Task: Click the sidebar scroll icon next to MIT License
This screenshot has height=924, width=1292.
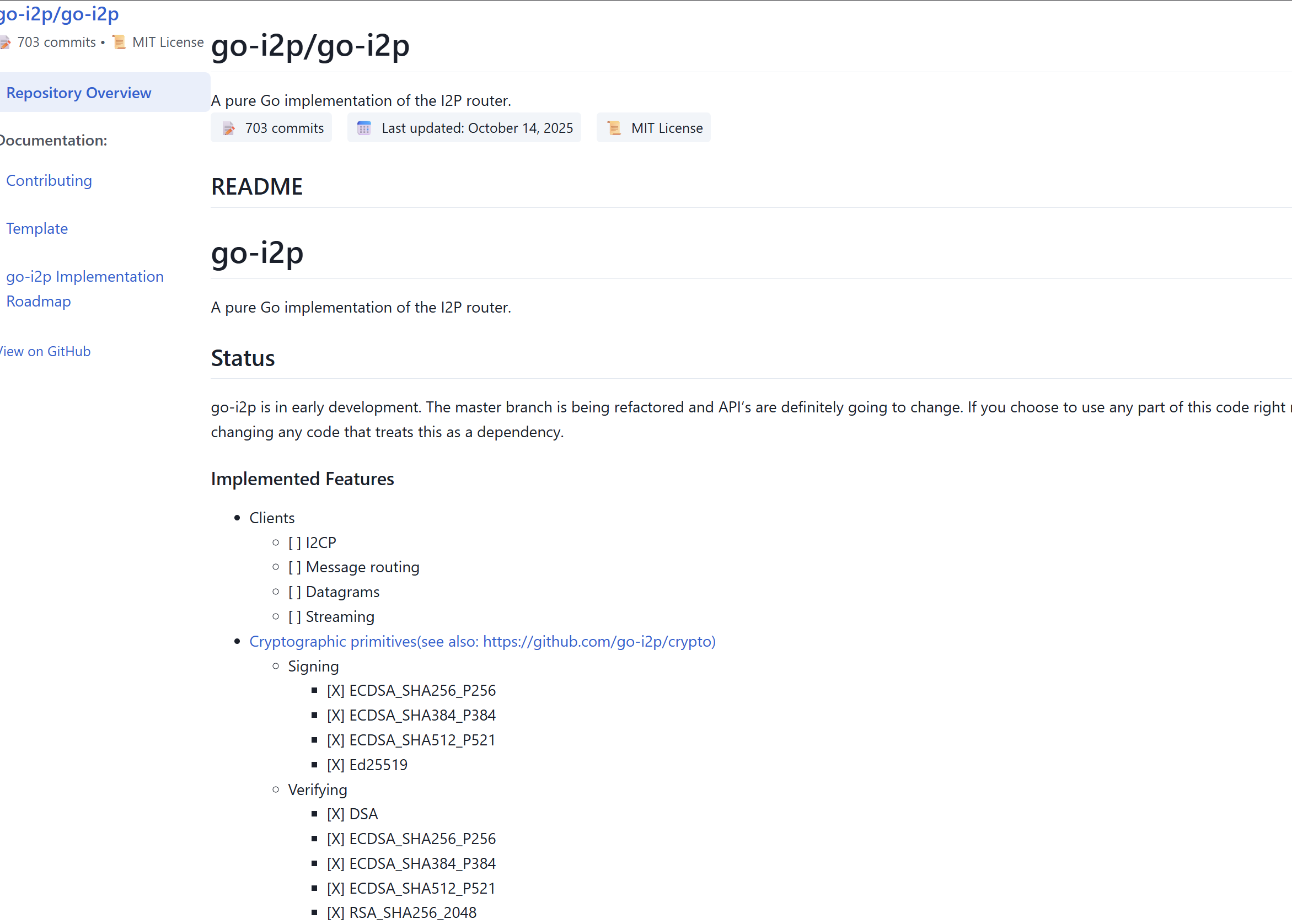Action: tap(119, 42)
